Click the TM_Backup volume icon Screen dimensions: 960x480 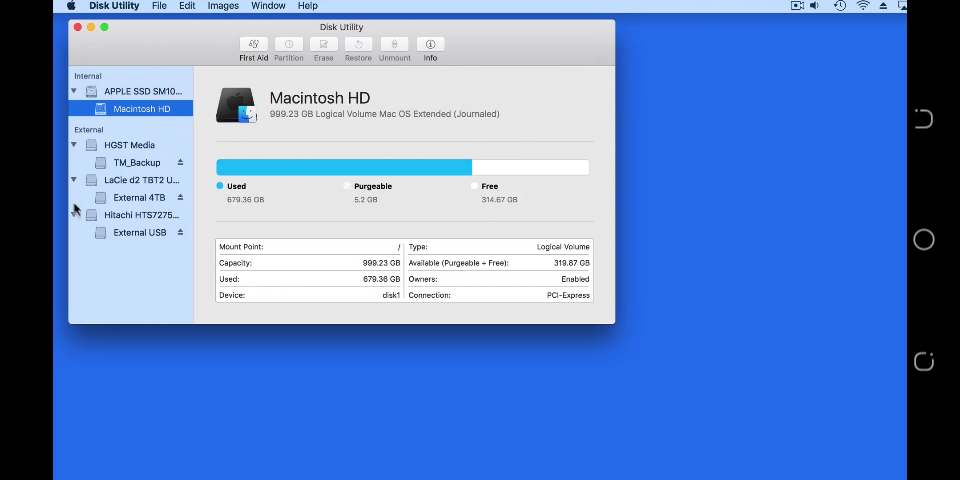coord(100,163)
